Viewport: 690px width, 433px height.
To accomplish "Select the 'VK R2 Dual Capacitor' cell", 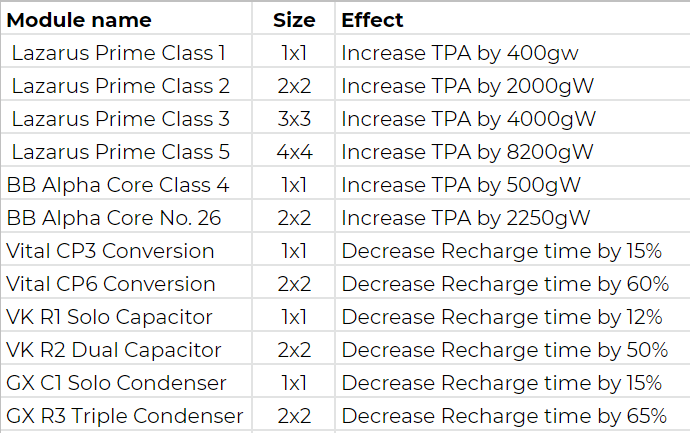I will click(114, 350).
